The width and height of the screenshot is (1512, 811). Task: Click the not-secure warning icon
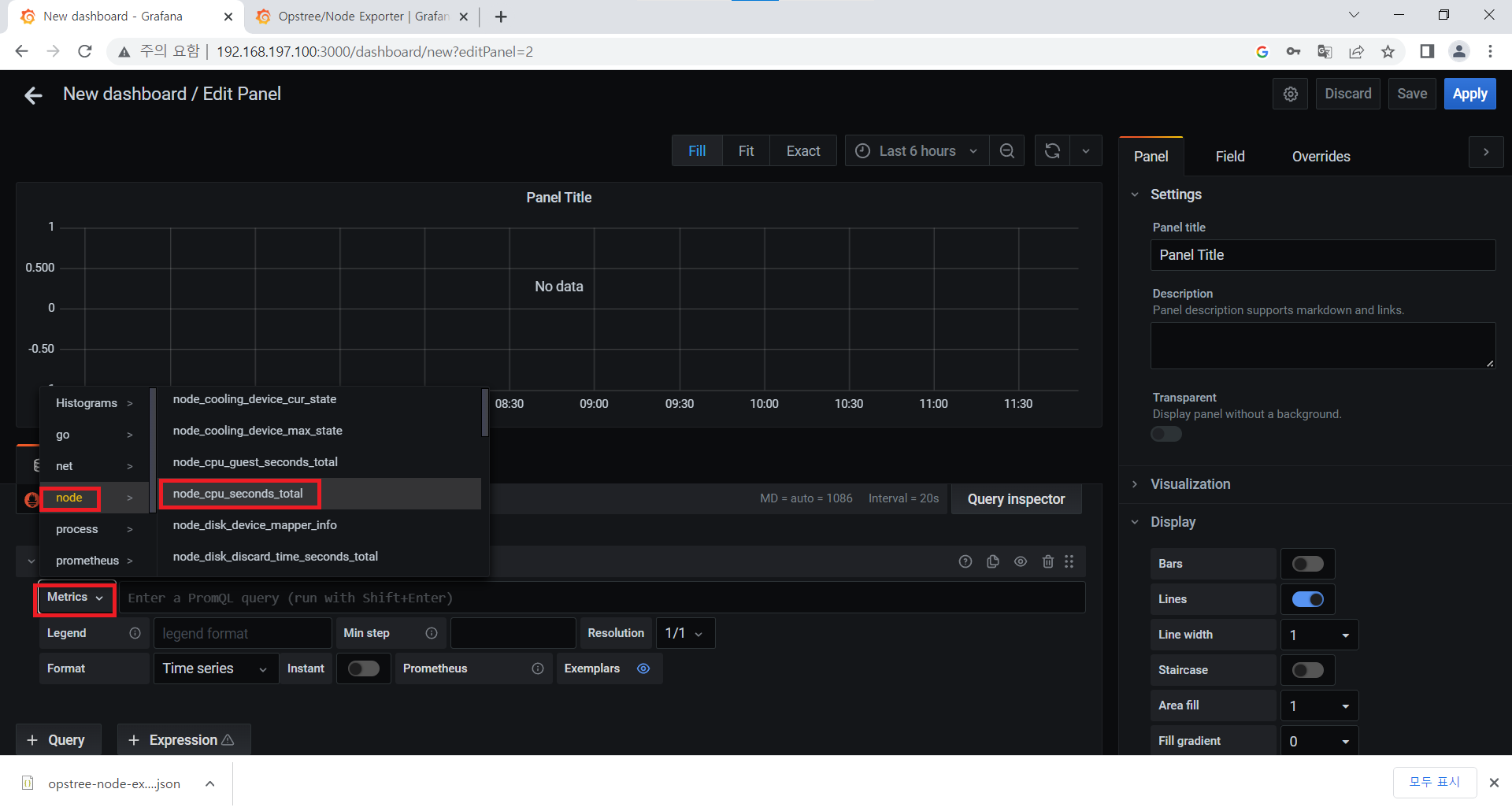tap(124, 52)
